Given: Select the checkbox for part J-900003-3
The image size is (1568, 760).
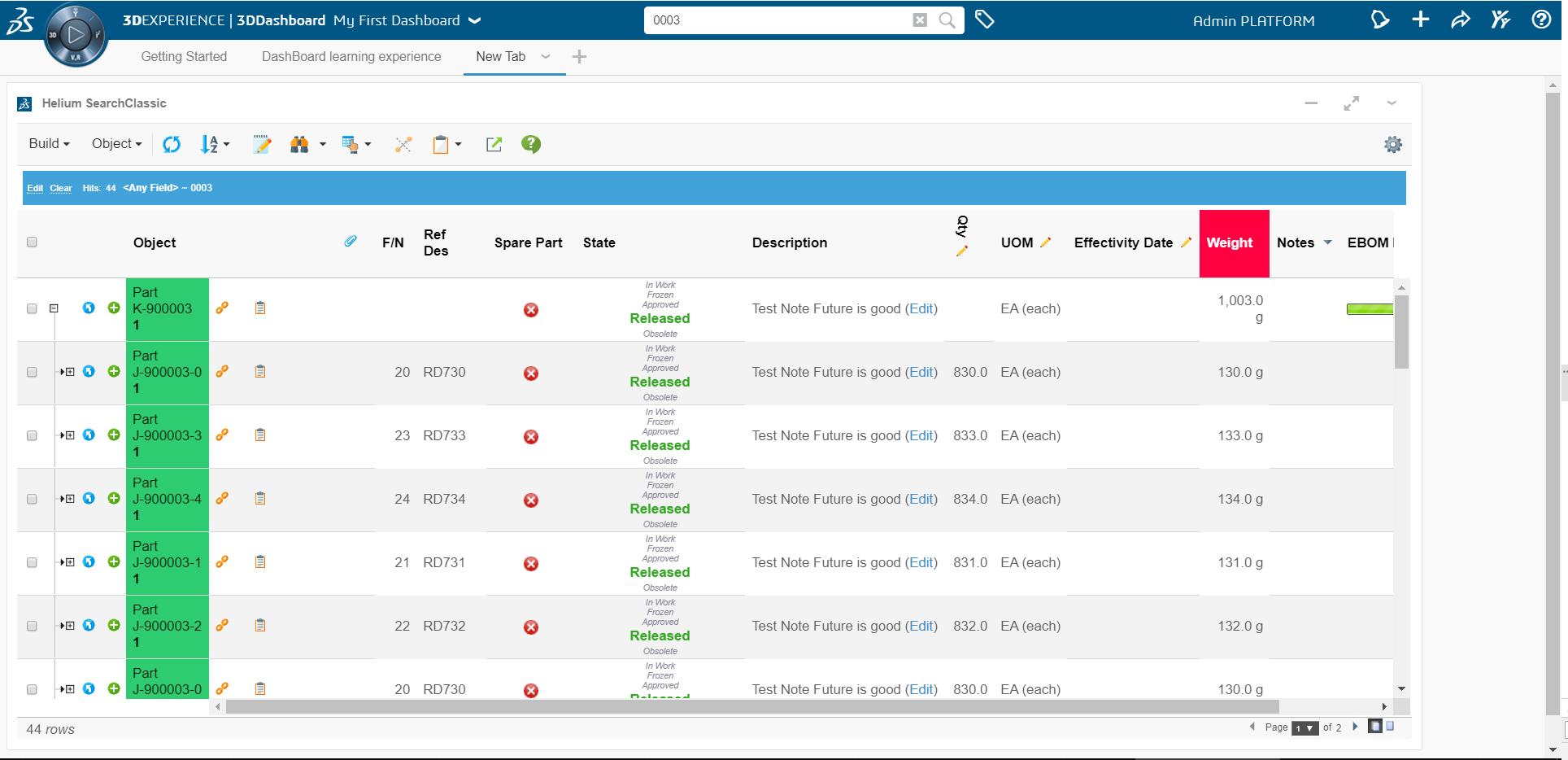Looking at the screenshot, I should [x=32, y=435].
